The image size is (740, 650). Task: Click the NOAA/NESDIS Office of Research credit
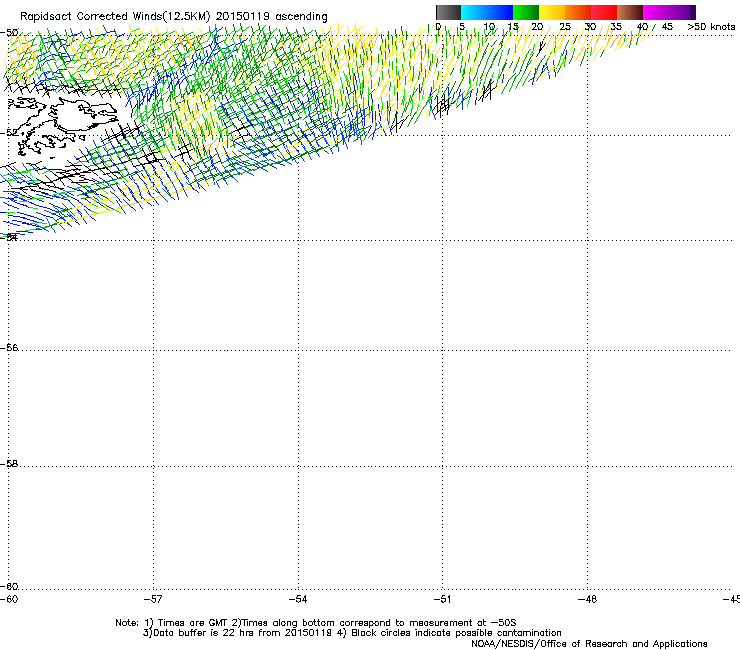pos(589,644)
